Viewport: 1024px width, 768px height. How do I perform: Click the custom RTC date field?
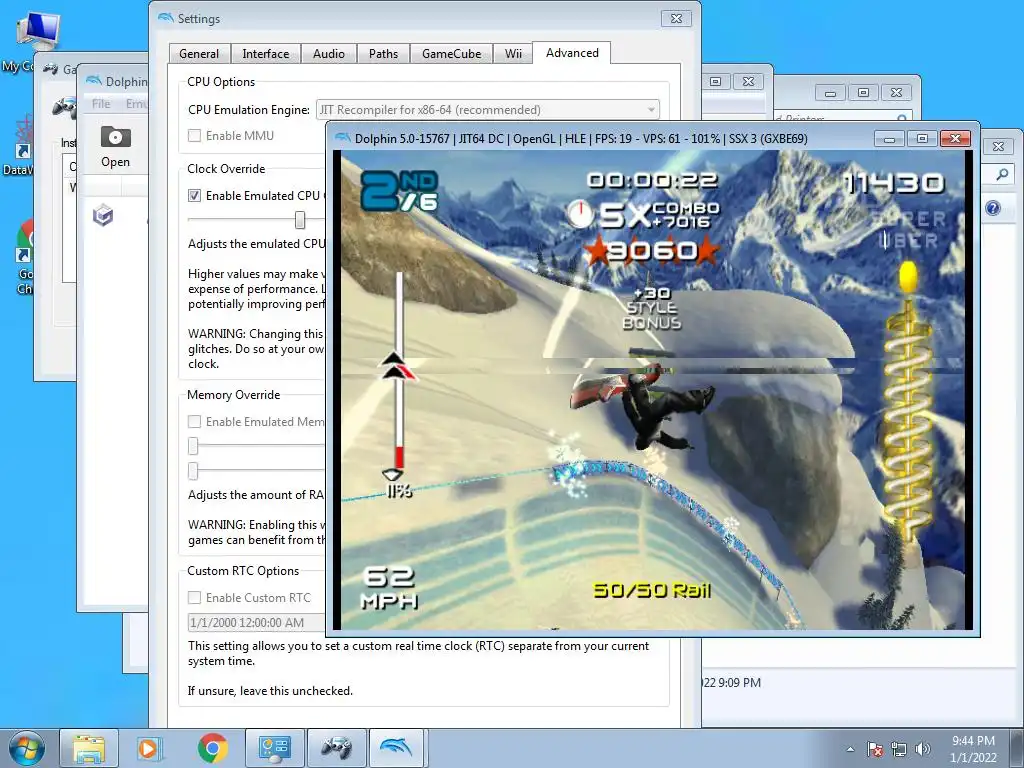256,622
